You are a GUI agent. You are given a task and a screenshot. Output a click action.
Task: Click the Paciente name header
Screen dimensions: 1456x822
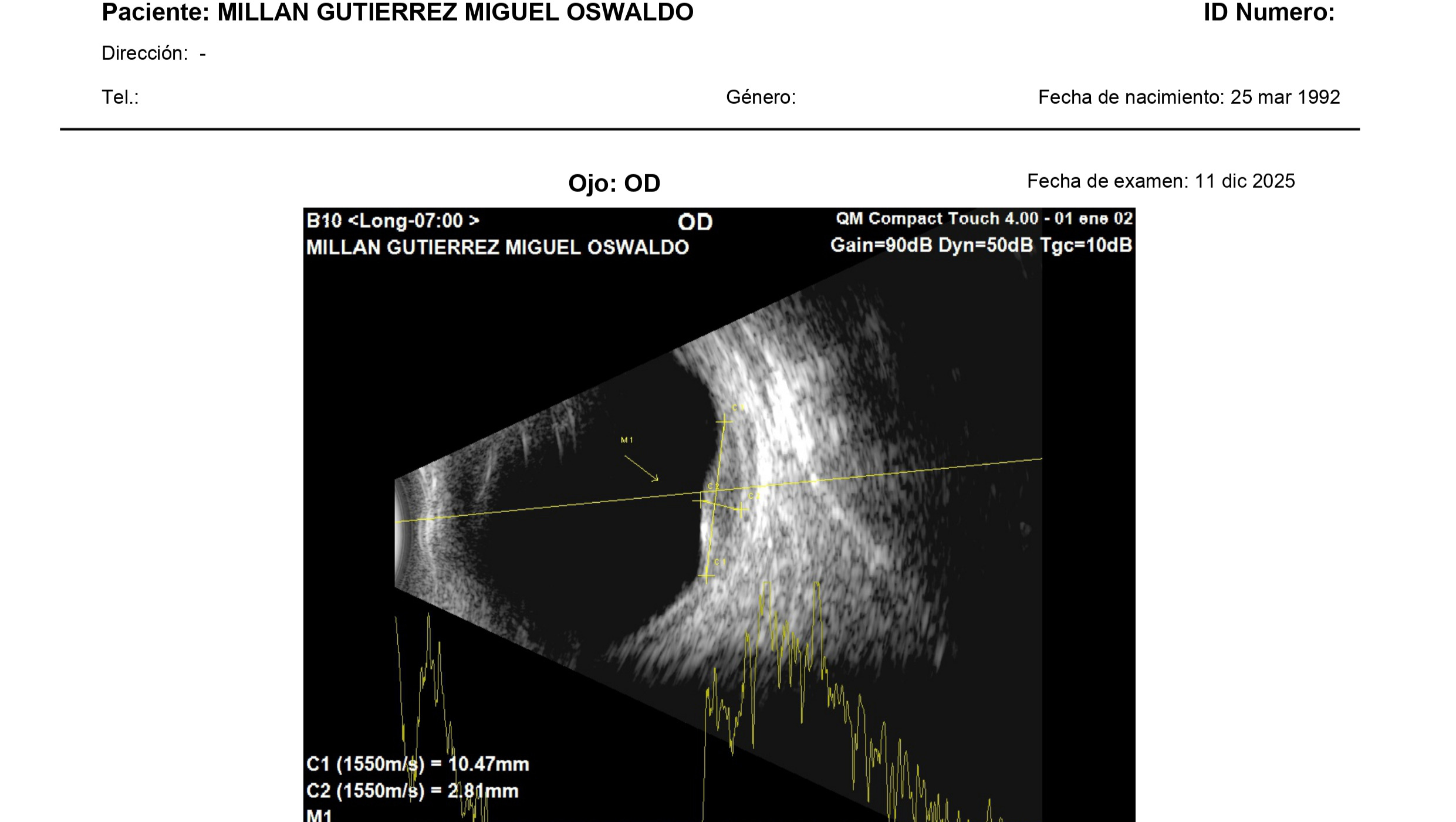point(397,12)
